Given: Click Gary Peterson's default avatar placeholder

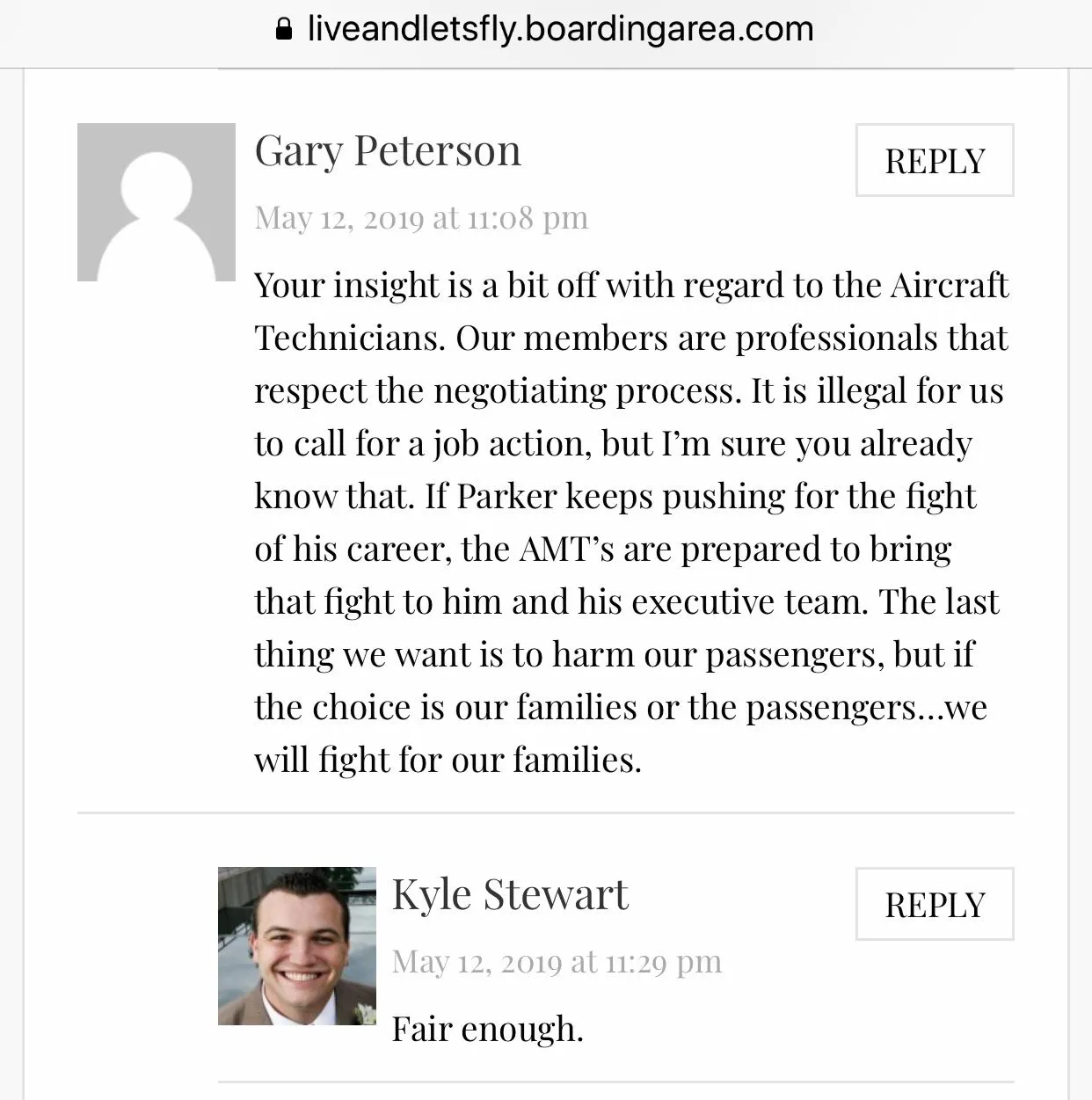Looking at the screenshot, I should click(157, 202).
